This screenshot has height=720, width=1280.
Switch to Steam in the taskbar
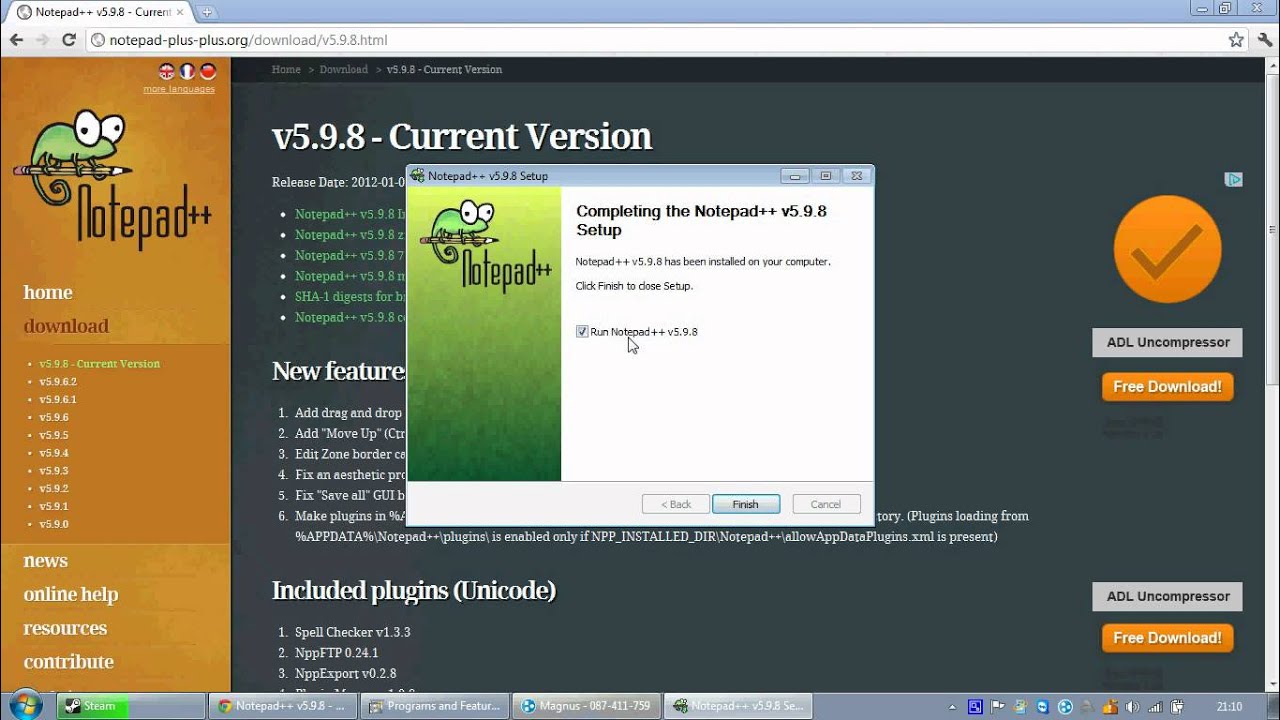(131, 706)
